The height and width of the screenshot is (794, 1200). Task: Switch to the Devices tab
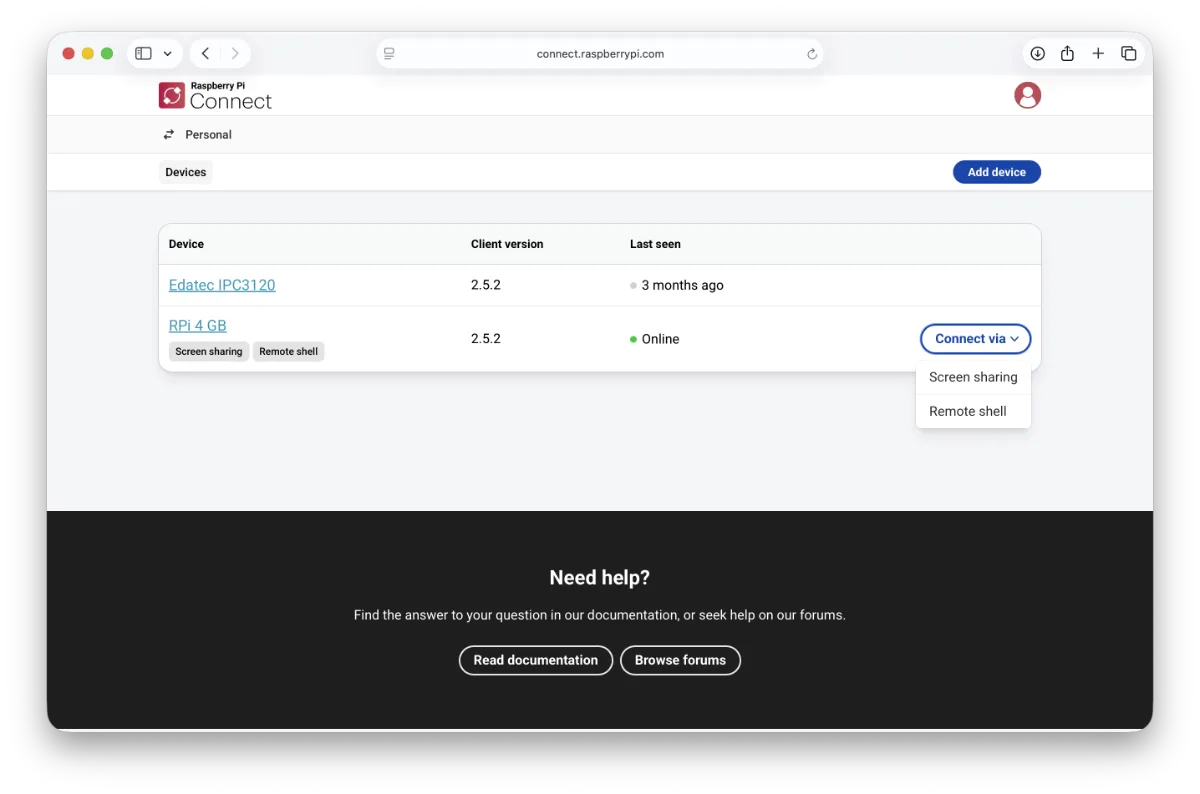186,172
